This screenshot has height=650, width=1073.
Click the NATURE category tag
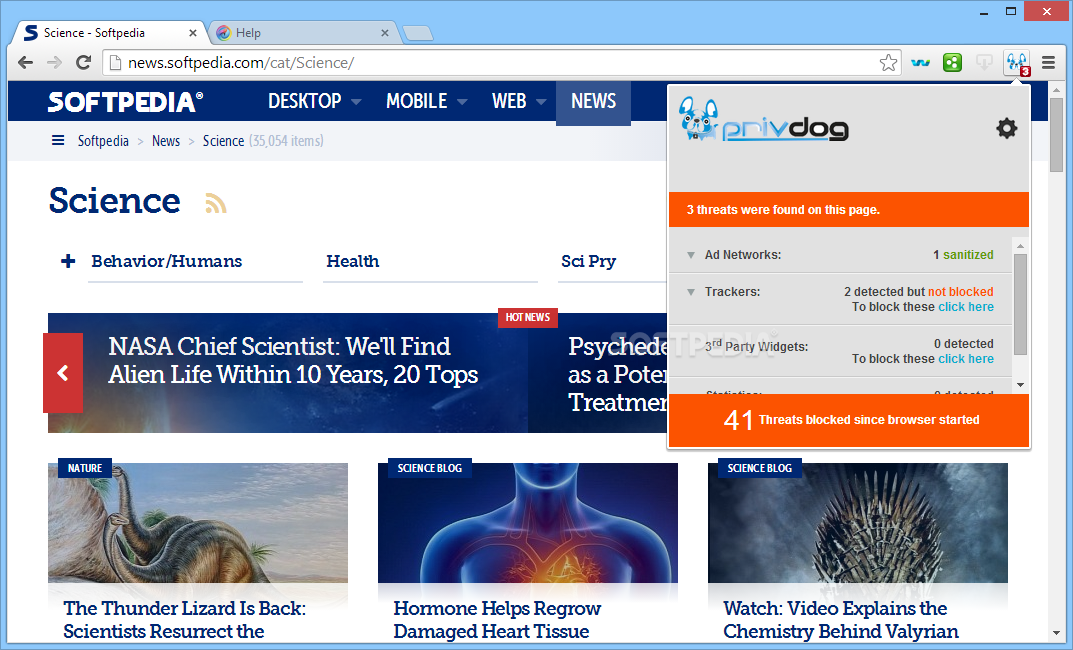coord(85,469)
